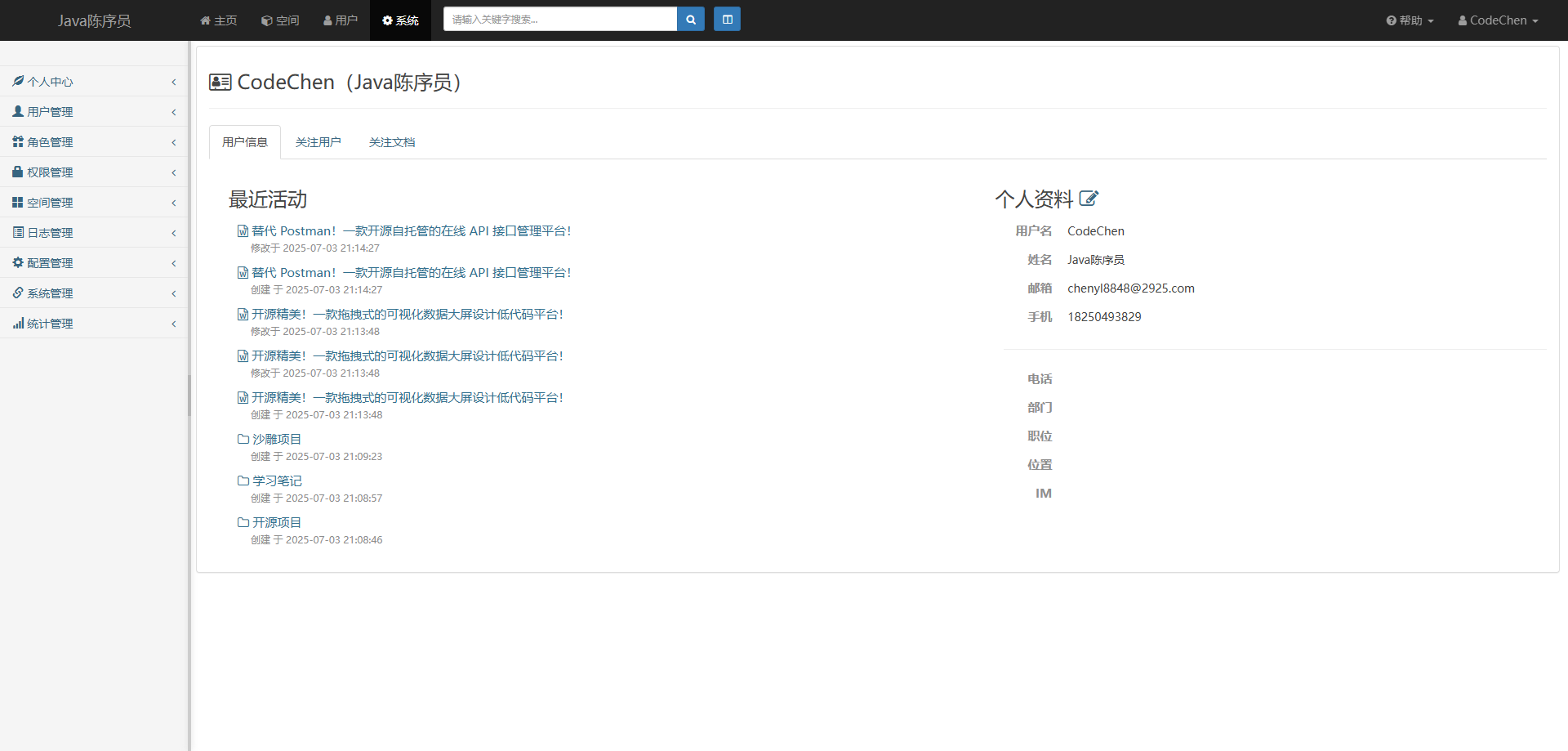The image size is (1568, 751).
Task: Click the folder icon beside 开源项目
Action: (243, 522)
